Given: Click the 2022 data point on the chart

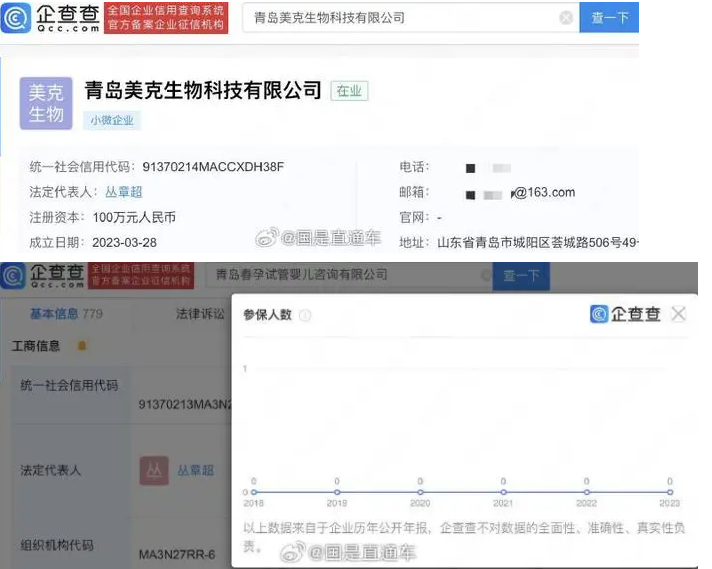Looking at the screenshot, I should [x=587, y=492].
